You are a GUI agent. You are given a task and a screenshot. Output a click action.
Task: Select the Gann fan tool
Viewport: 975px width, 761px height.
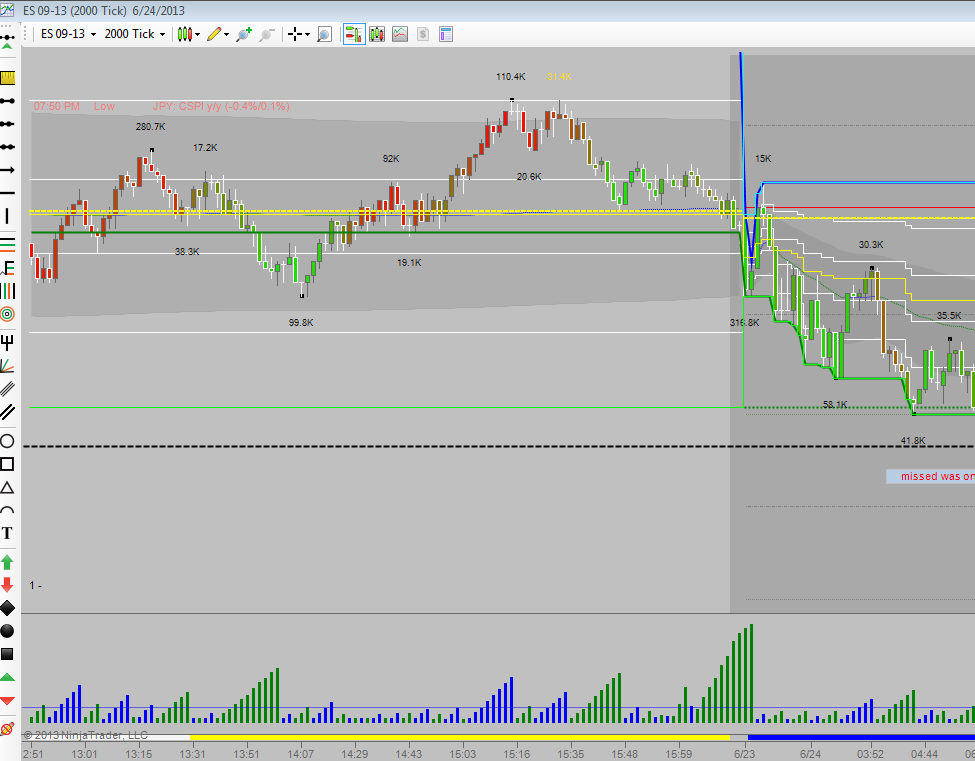pyautogui.click(x=7, y=366)
